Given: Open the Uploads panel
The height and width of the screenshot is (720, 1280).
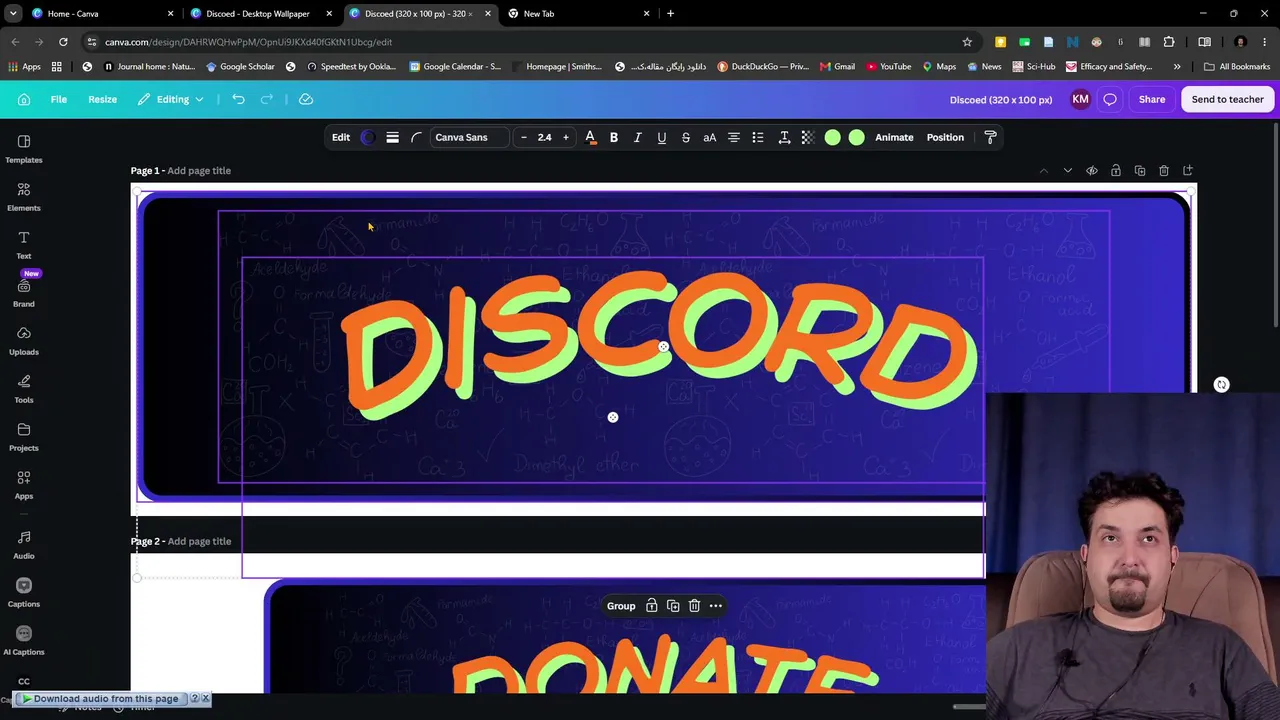Looking at the screenshot, I should (x=24, y=340).
